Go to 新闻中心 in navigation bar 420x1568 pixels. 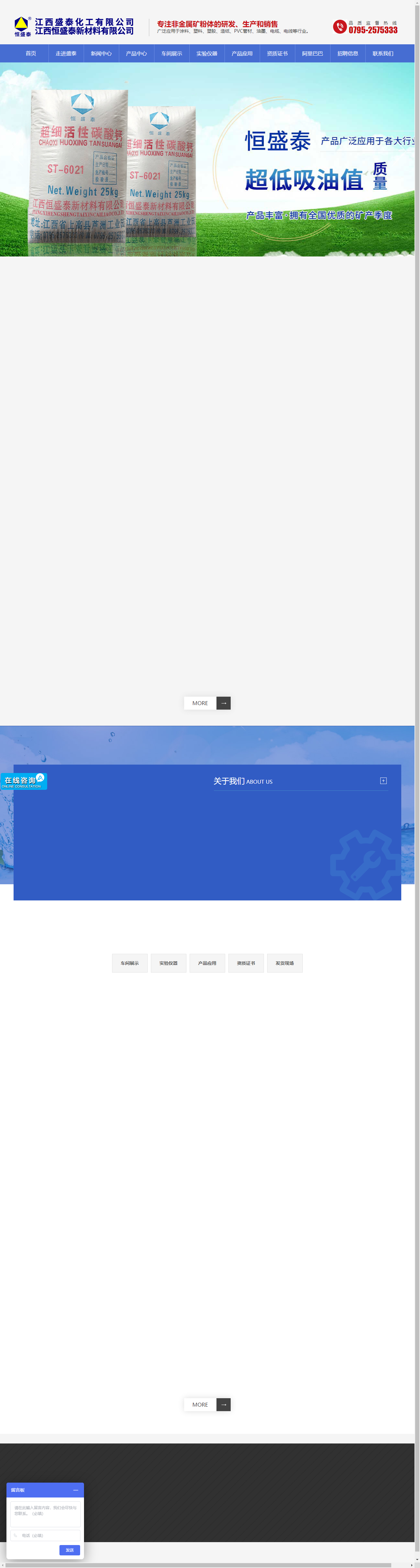point(101,54)
